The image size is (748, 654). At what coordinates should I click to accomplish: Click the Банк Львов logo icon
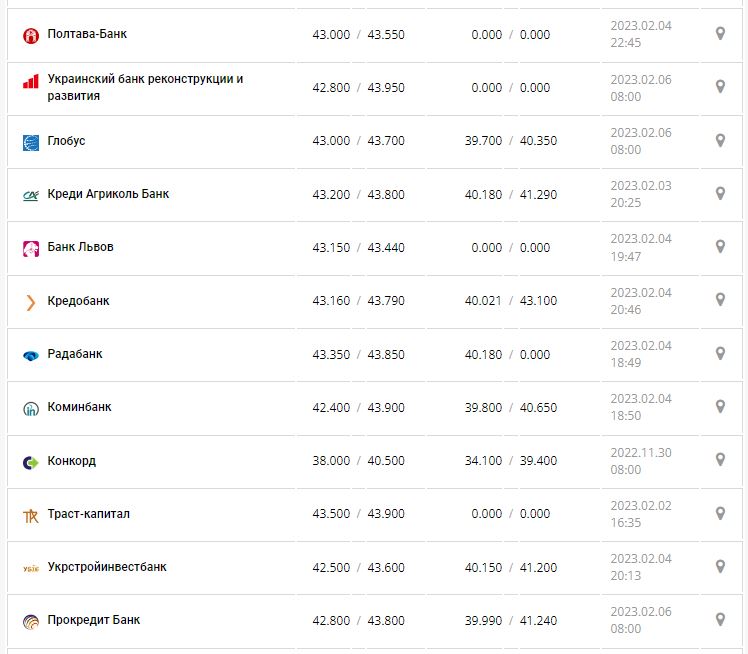click(x=30, y=248)
